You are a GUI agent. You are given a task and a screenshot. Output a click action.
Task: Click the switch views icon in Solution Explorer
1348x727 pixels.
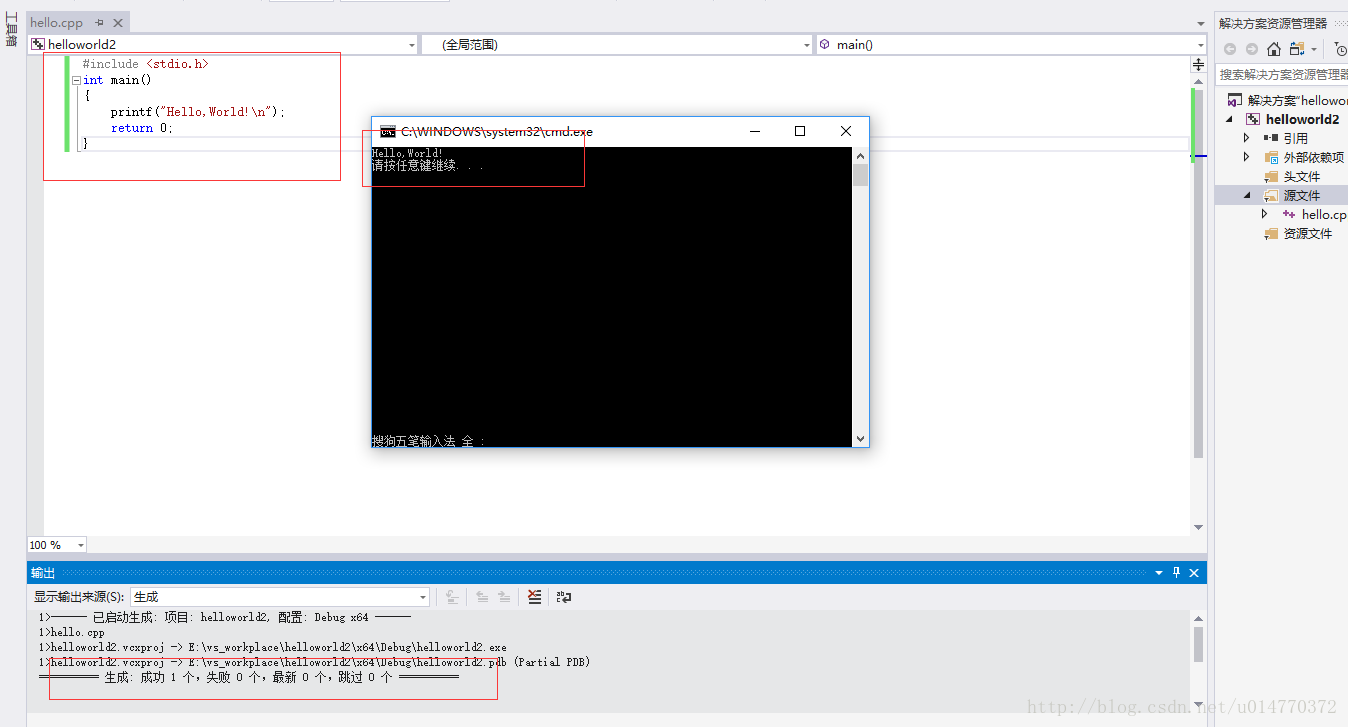pos(1297,49)
